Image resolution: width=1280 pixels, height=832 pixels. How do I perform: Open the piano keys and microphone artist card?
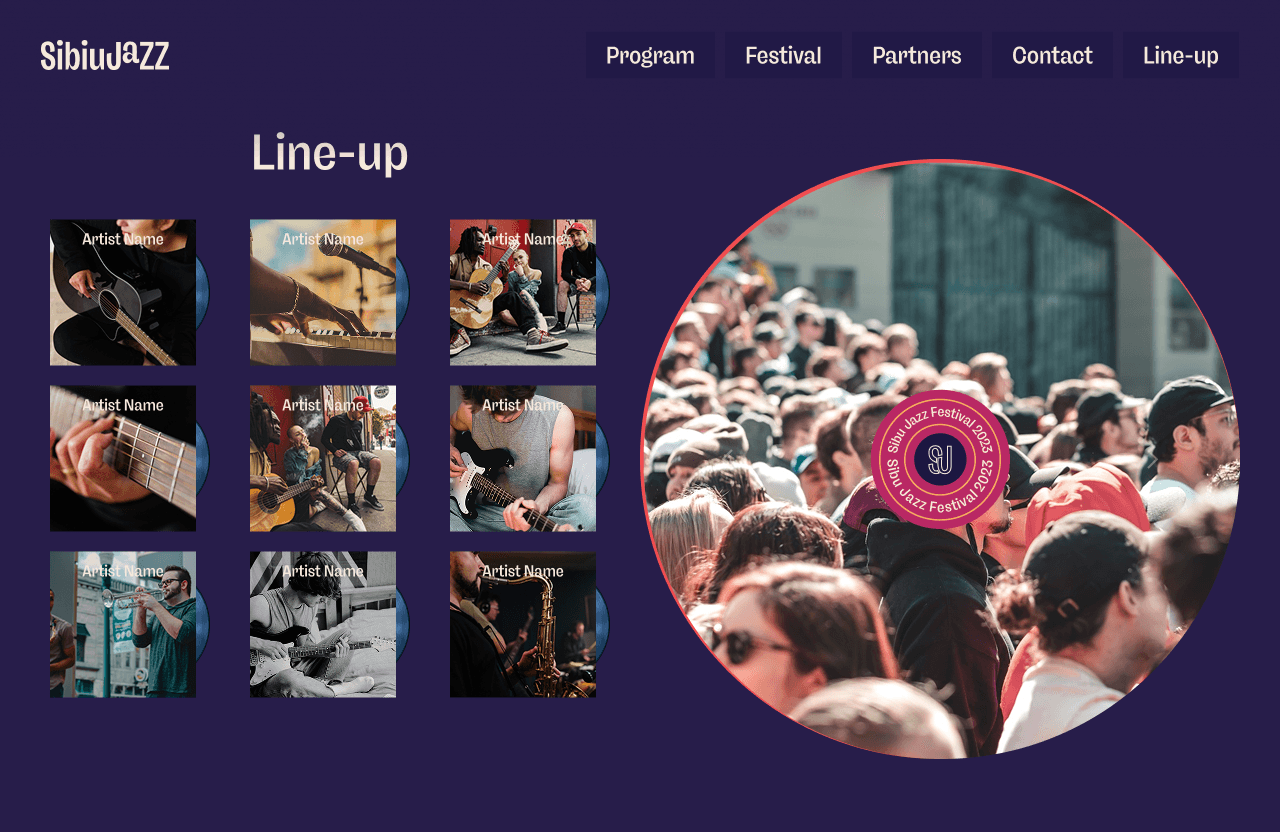[323, 292]
